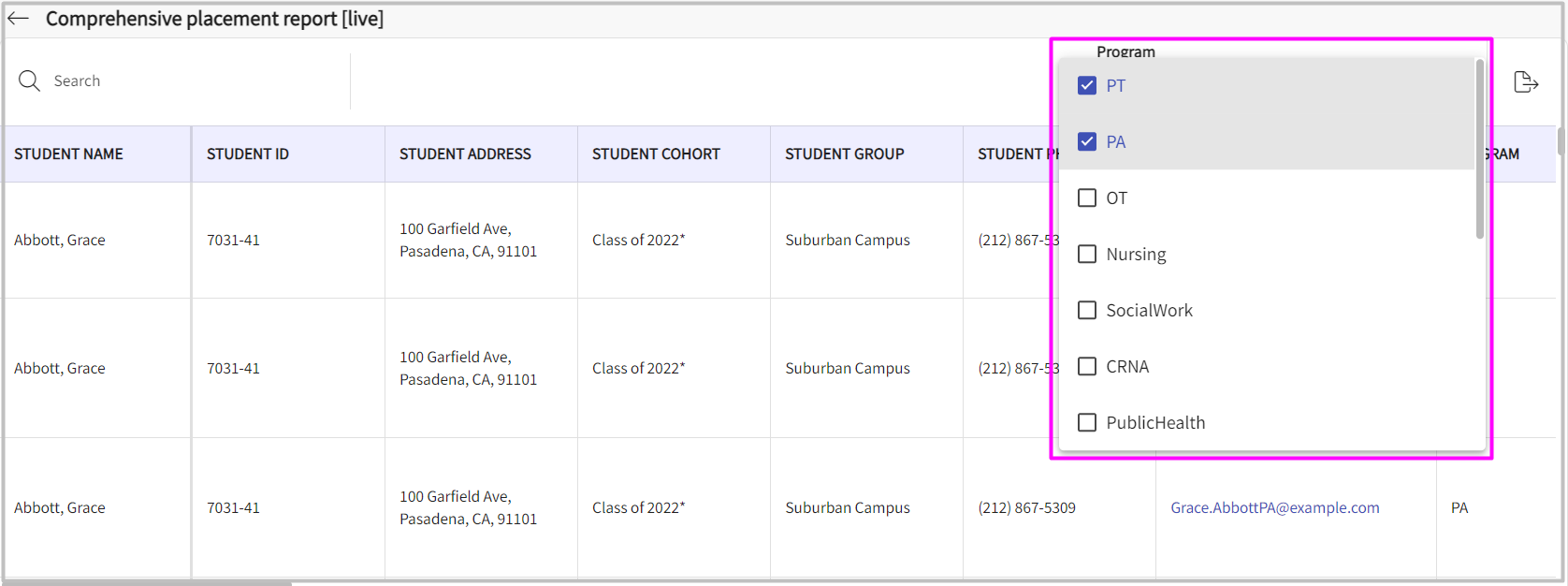This screenshot has height=586, width=1568.
Task: Uncheck the PA program checkbox
Action: (x=1086, y=142)
